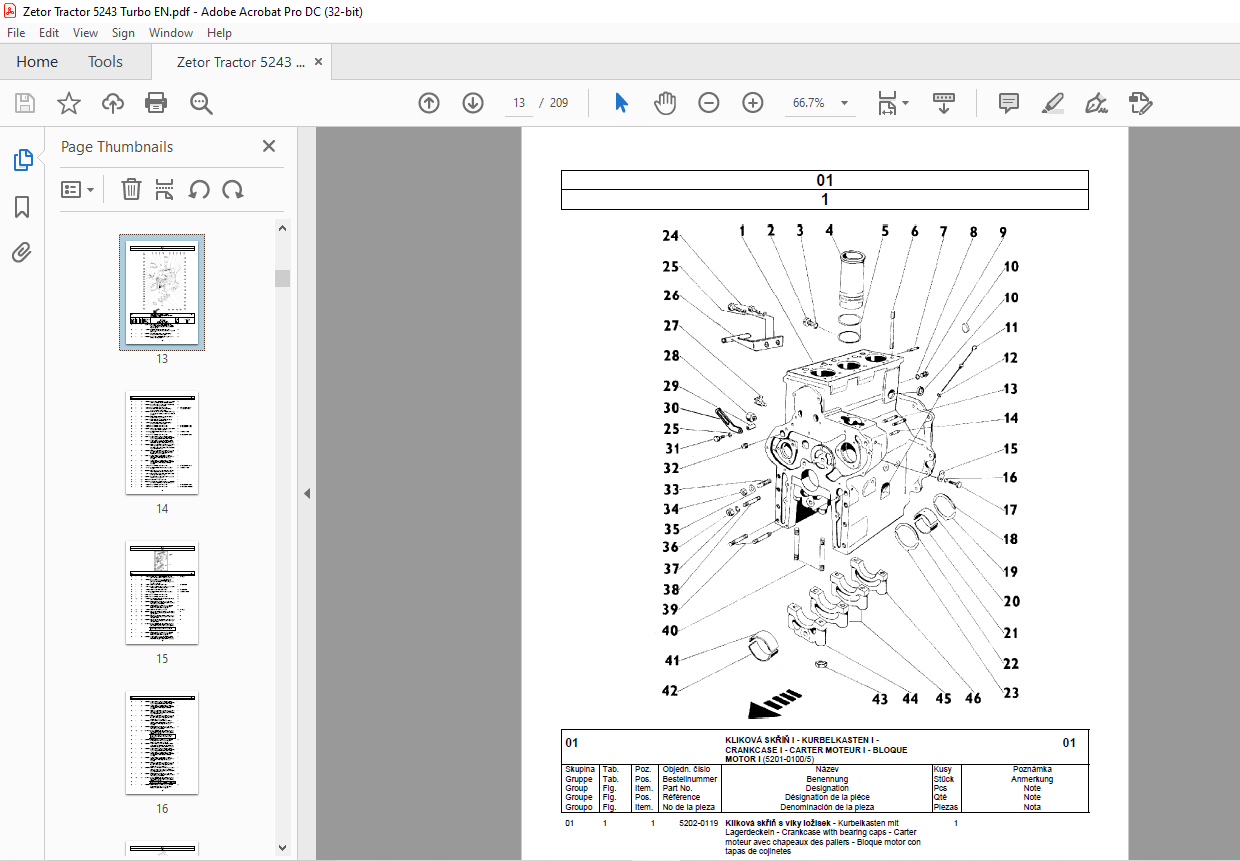Open the page fit options dropdown arrow
This screenshot has height=861, width=1240.
click(x=906, y=103)
